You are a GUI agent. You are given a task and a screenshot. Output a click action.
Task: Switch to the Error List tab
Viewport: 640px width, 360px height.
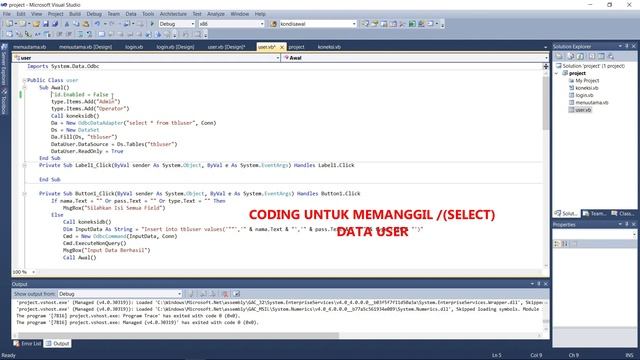click(28, 344)
